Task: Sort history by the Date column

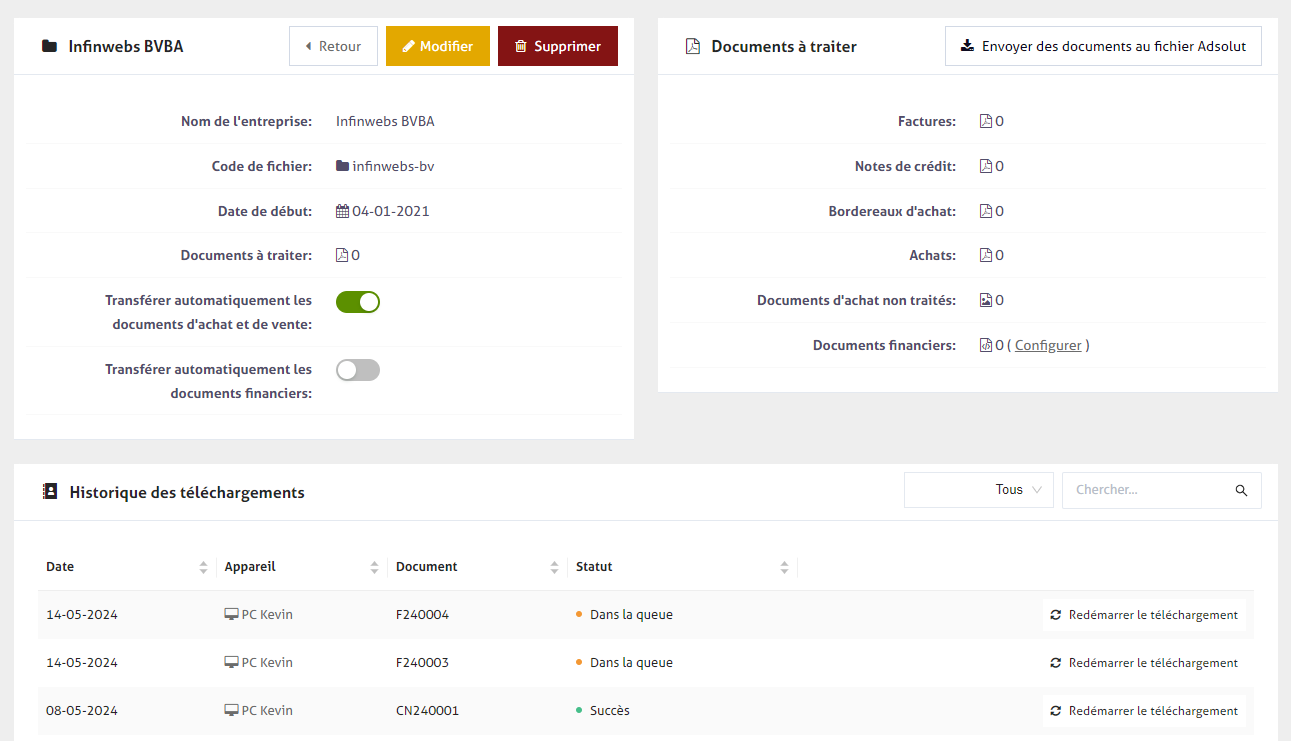Action: point(60,567)
